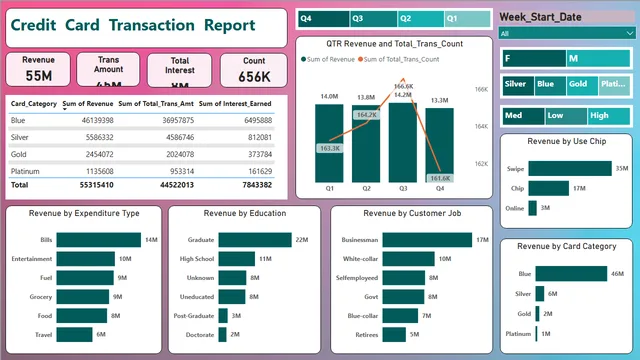Select the Q4 quarter slicer tile
640x360 pixels.
coord(324,19)
